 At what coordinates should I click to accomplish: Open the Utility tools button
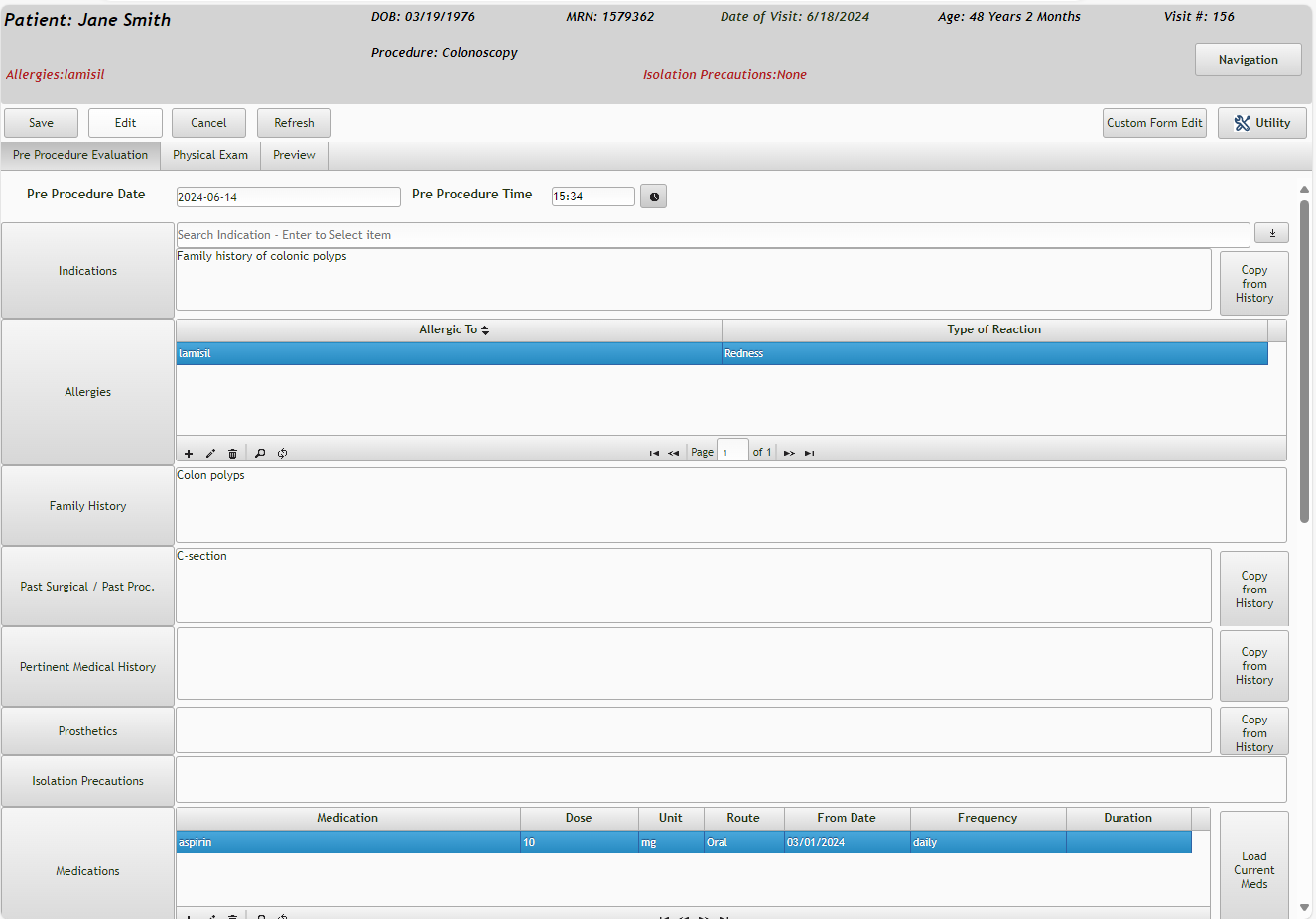tap(1261, 123)
